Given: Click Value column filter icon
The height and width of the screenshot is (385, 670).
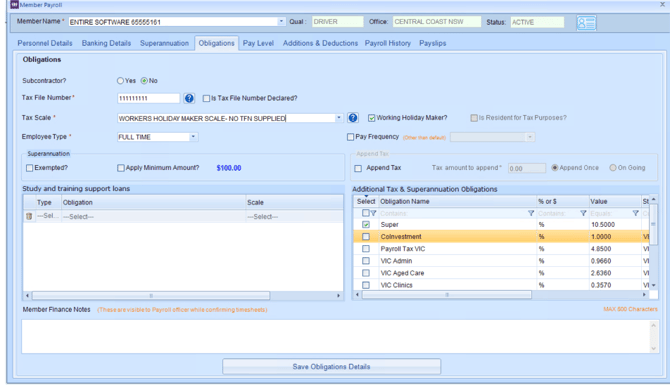Looking at the screenshot, I should tap(635, 213).
